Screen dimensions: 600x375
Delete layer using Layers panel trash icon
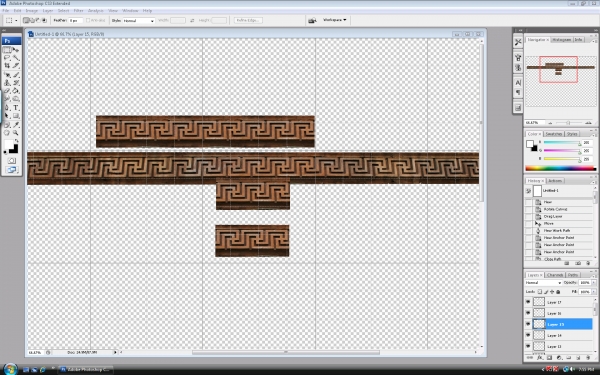588,358
